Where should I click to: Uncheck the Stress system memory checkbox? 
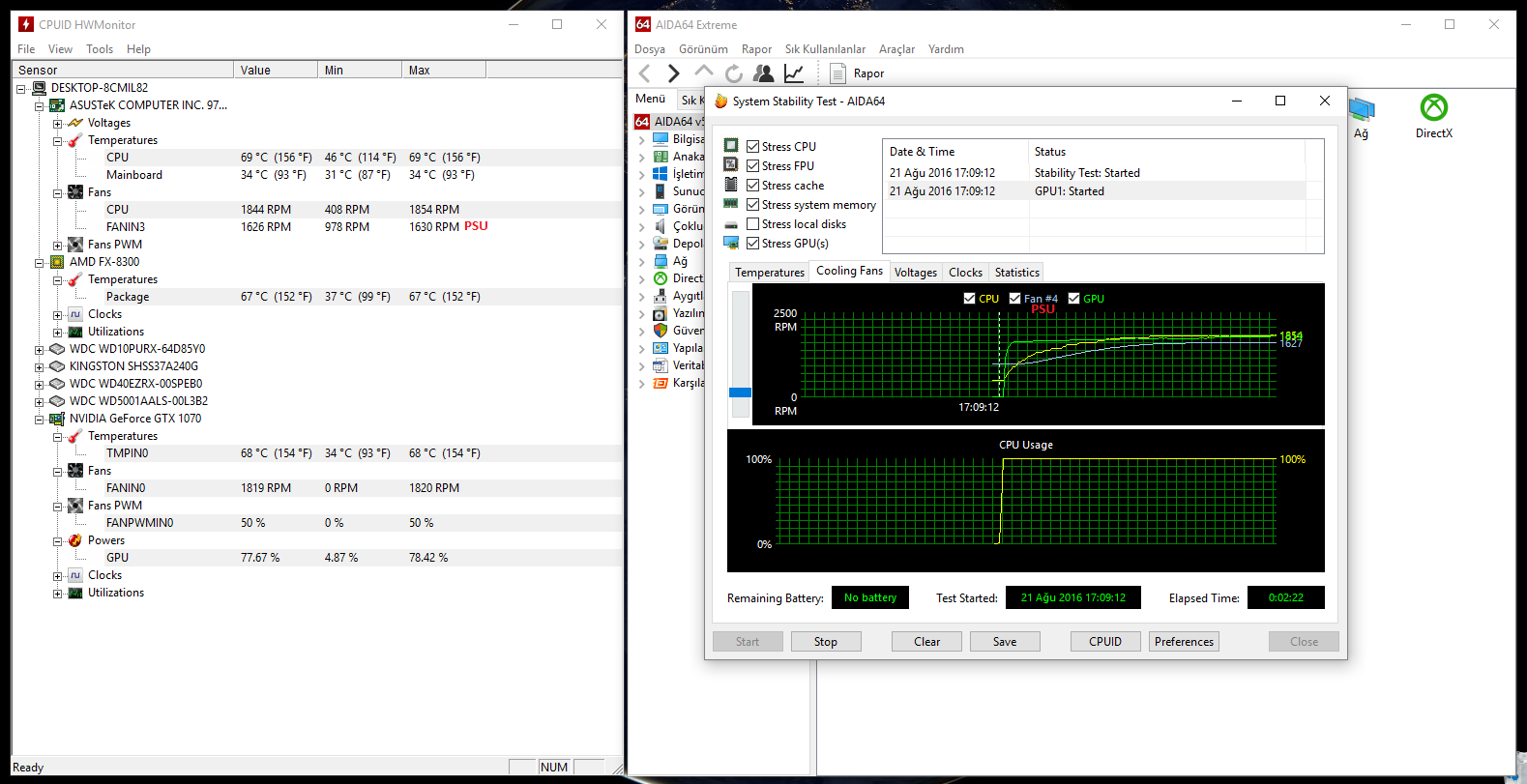pyautogui.click(x=752, y=204)
